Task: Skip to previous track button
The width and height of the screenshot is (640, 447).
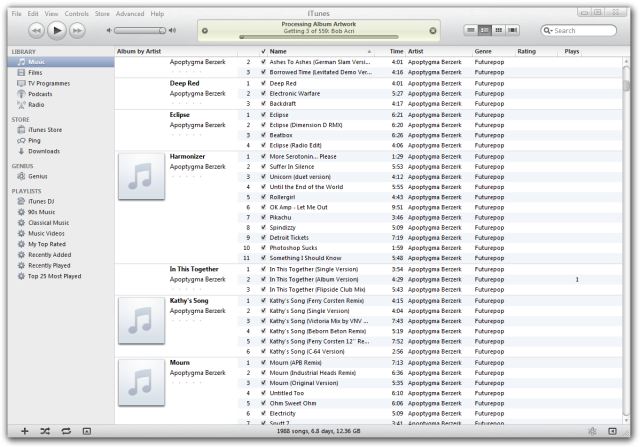Action: click(36, 30)
